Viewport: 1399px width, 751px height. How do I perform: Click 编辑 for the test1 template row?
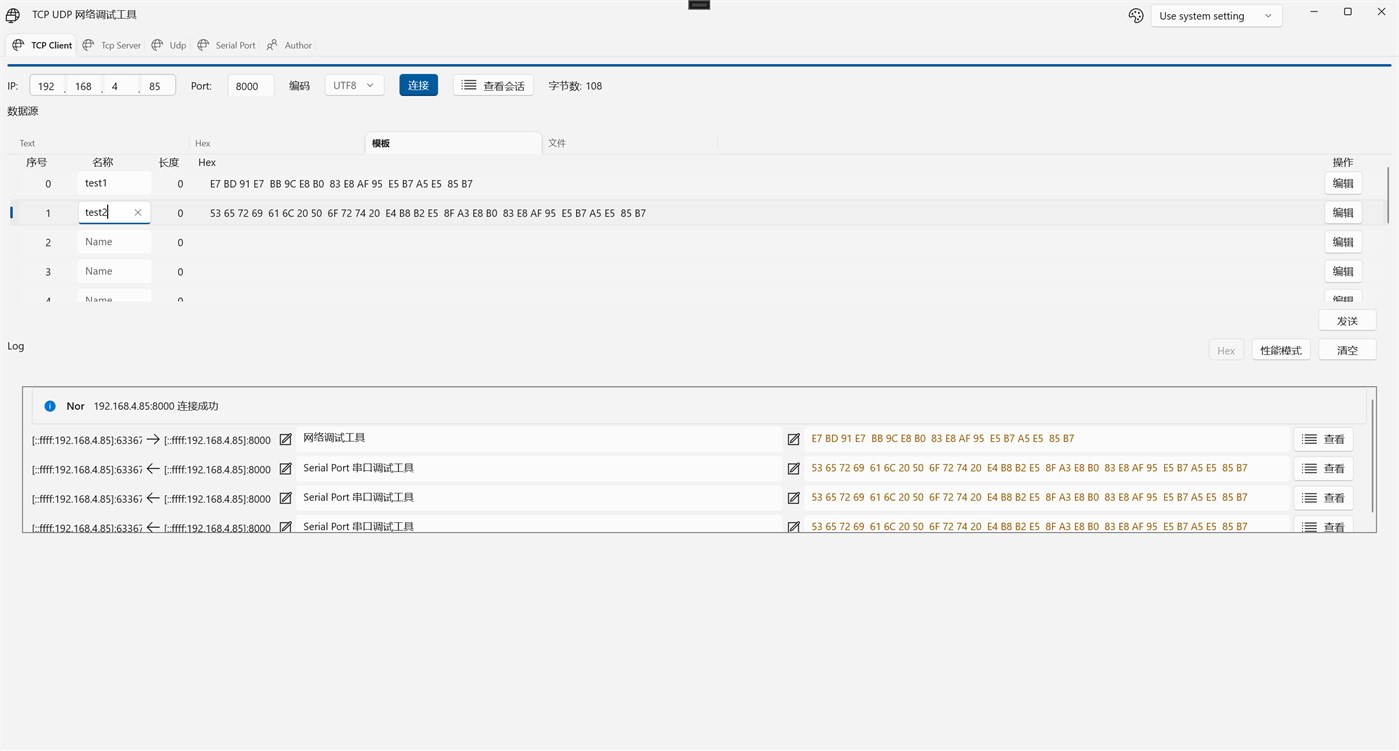tap(1343, 184)
